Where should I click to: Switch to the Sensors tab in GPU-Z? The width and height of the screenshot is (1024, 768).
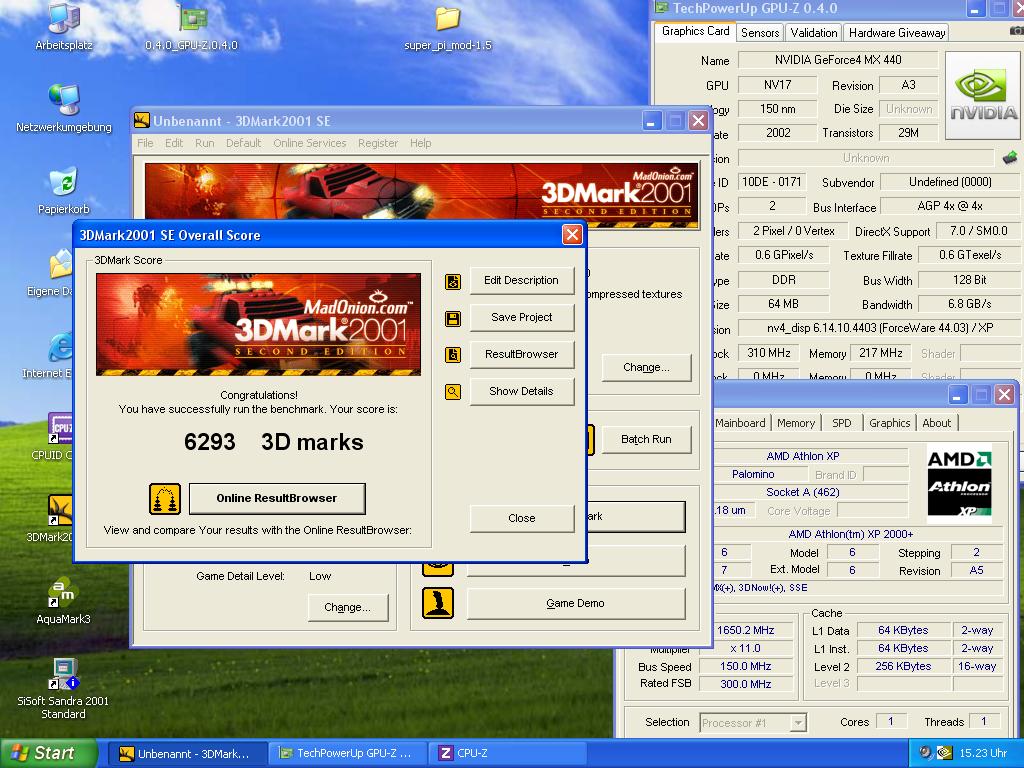click(x=760, y=33)
